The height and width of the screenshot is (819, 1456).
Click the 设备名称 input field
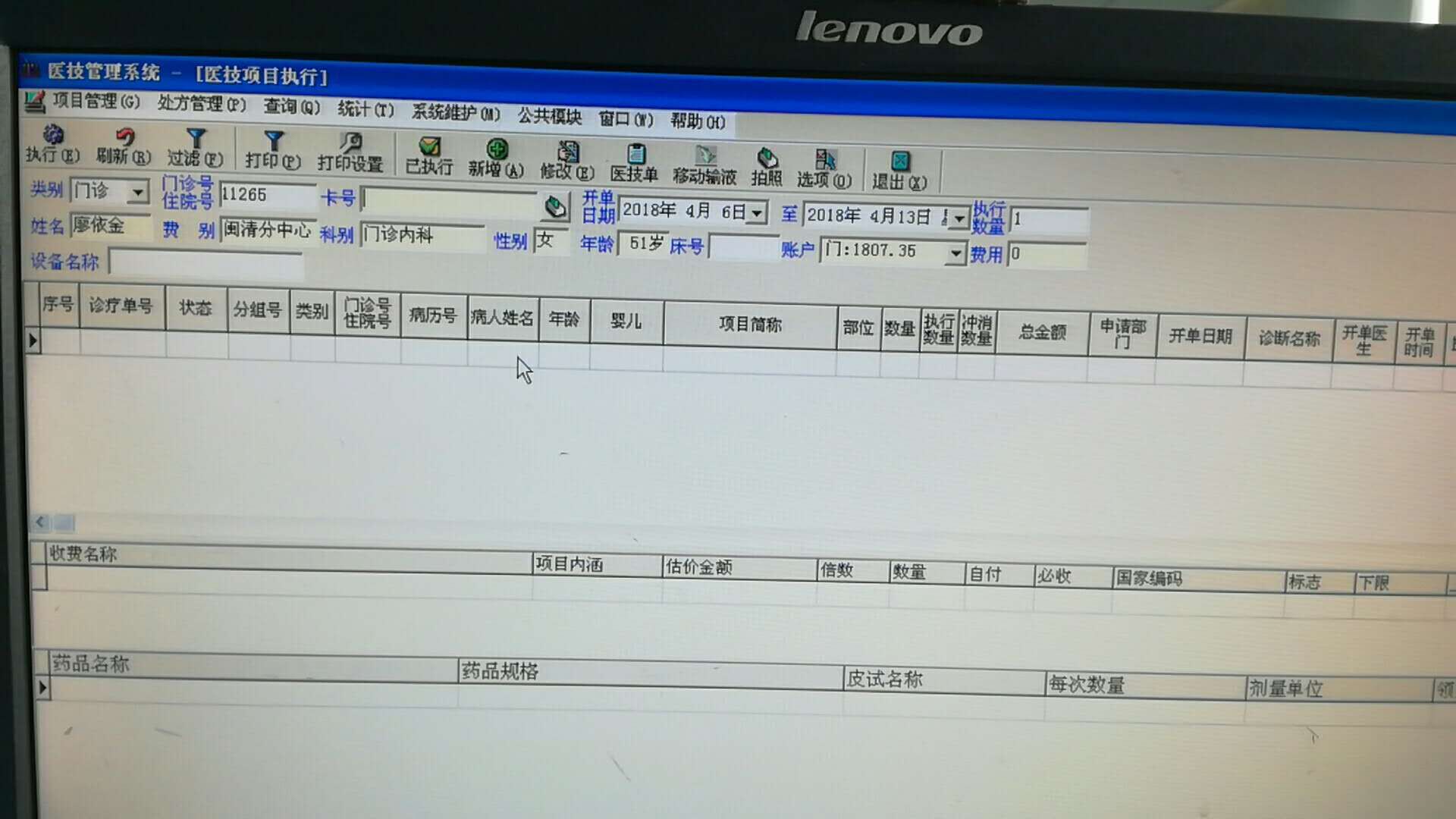pyautogui.click(x=206, y=264)
